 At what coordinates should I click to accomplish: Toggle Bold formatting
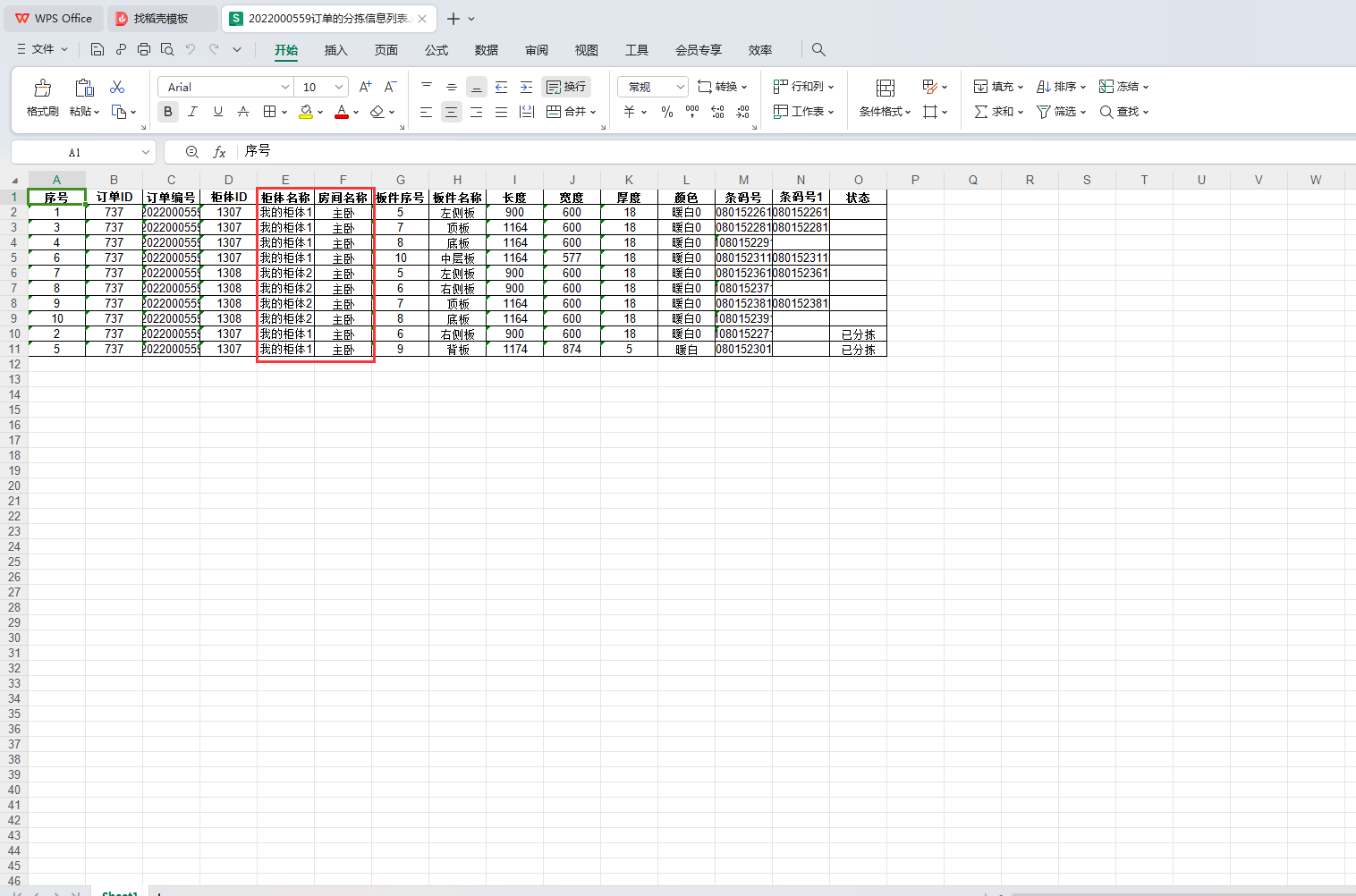[168, 112]
